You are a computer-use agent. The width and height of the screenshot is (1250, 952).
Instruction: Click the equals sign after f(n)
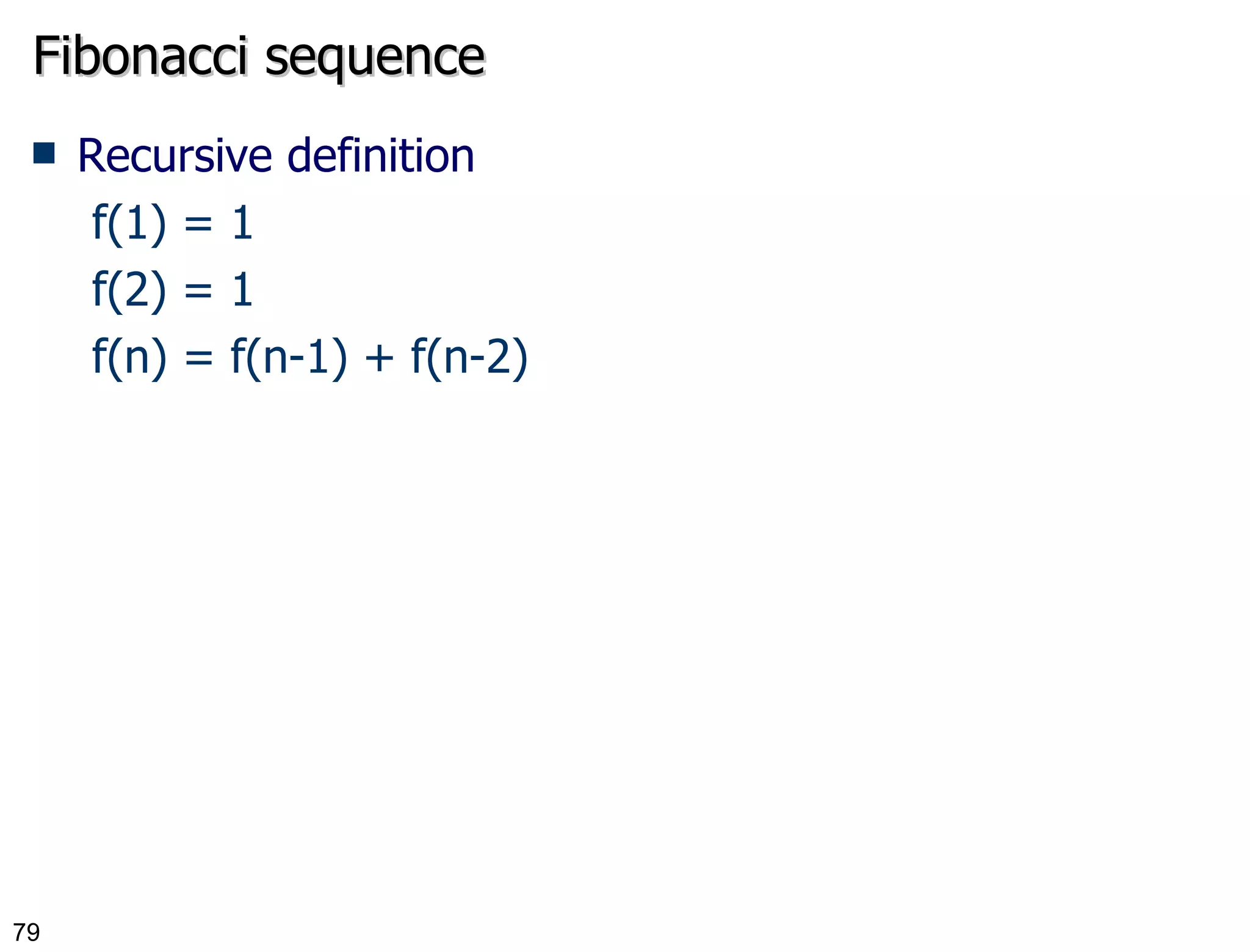(198, 359)
